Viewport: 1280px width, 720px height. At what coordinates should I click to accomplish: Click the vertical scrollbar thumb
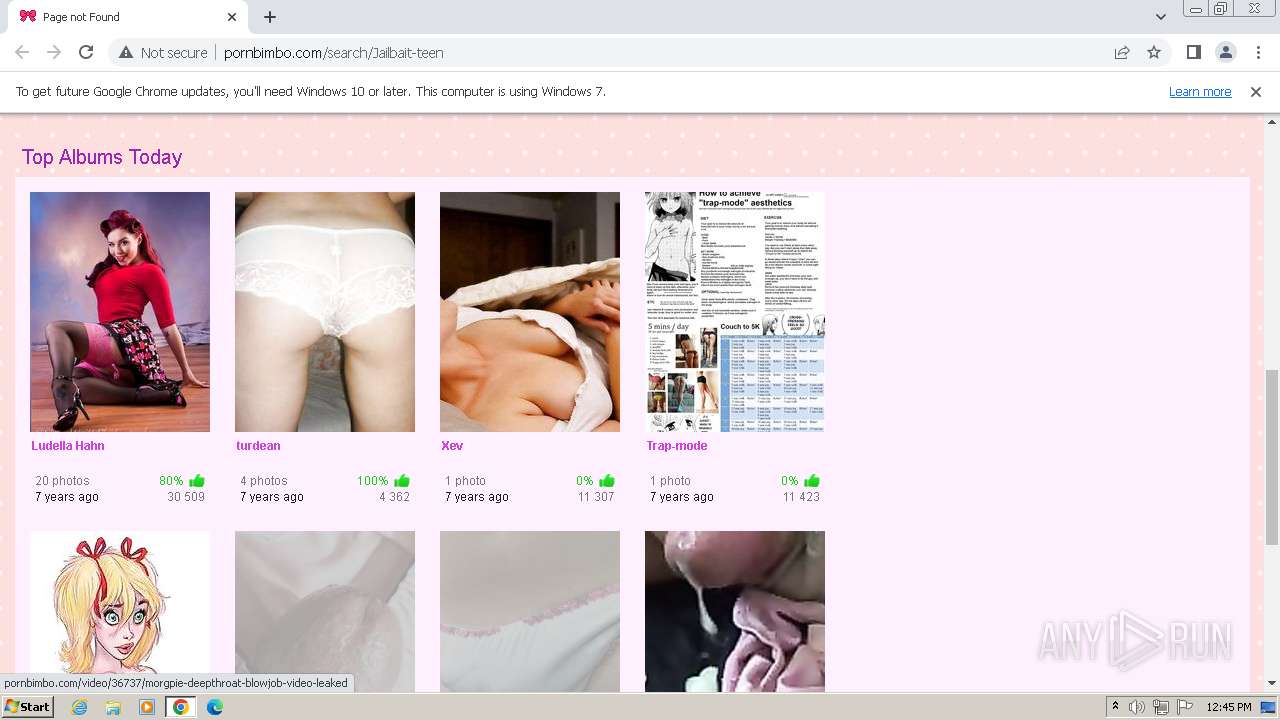[1271, 457]
